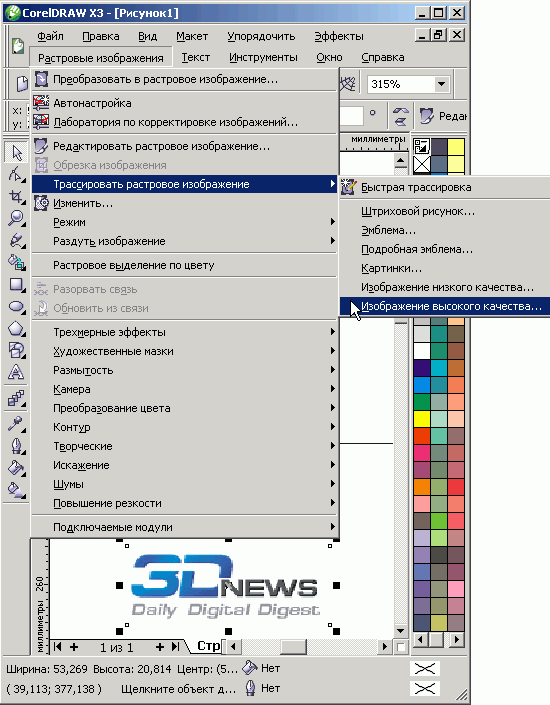Select the Eyedropper tool
Screen dimensions: 550x705
(x=16, y=424)
